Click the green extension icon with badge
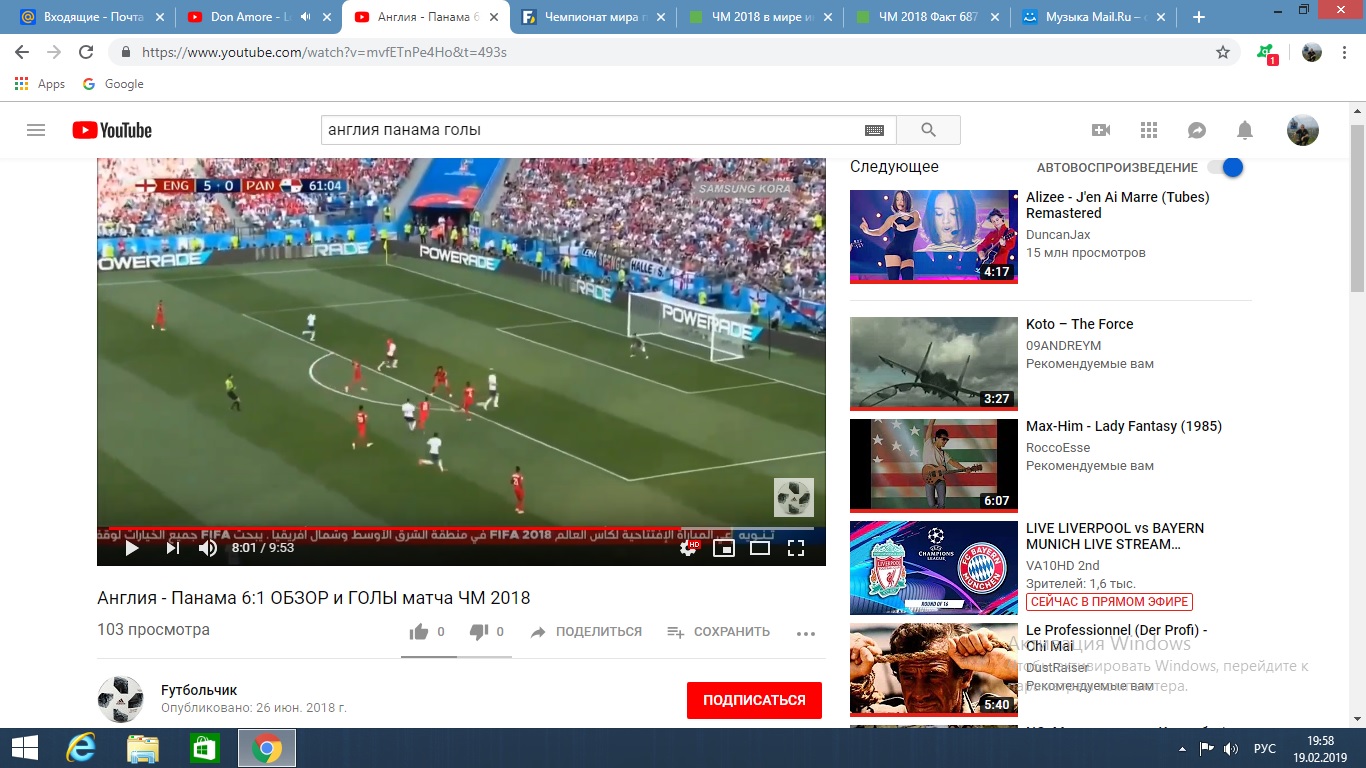 [x=1266, y=53]
